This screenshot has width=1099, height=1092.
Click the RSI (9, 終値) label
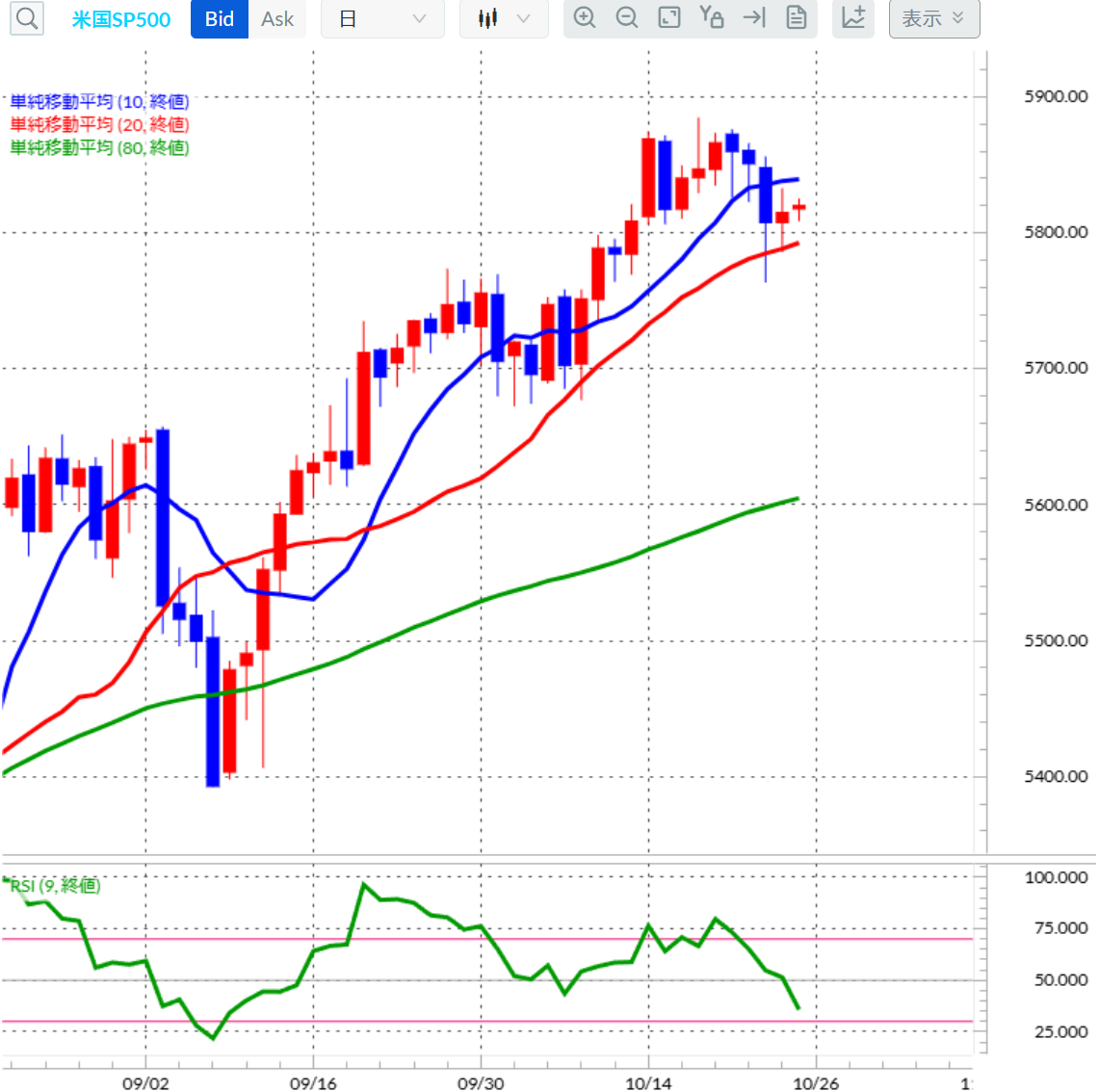55,886
